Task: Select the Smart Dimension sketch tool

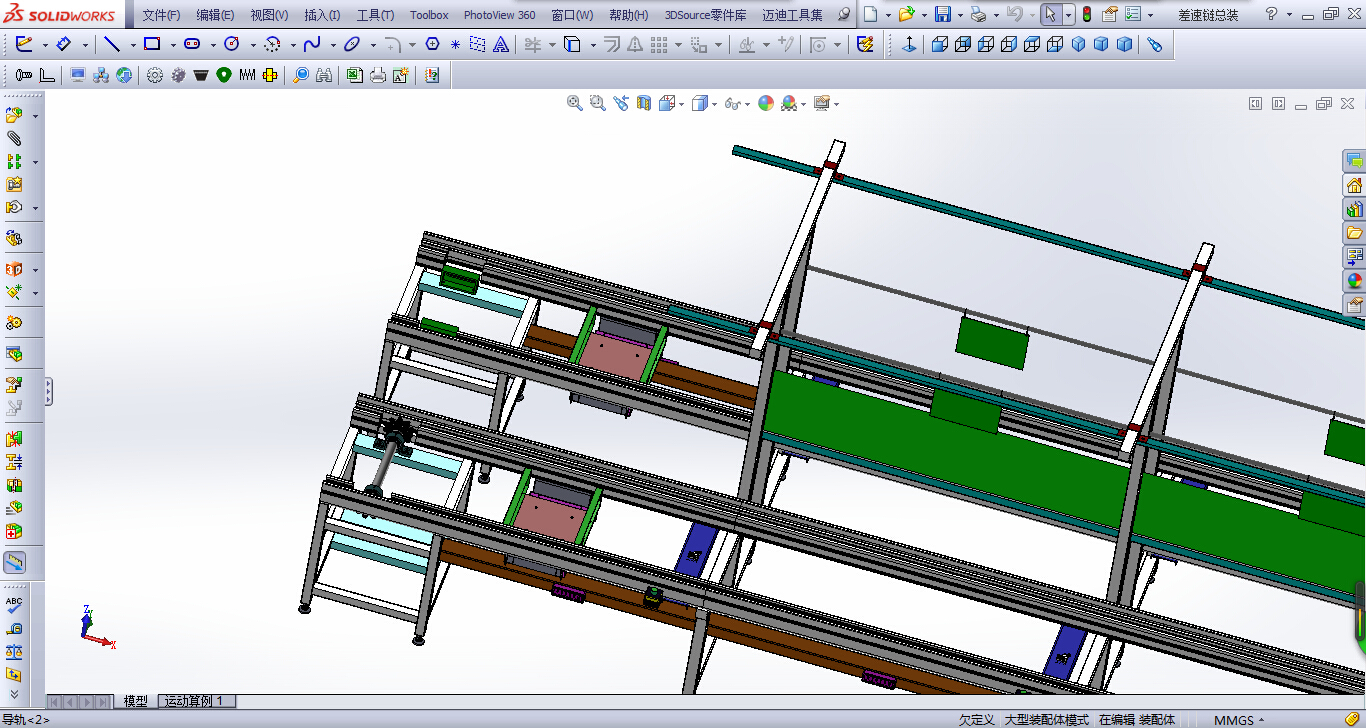Action: tap(63, 44)
